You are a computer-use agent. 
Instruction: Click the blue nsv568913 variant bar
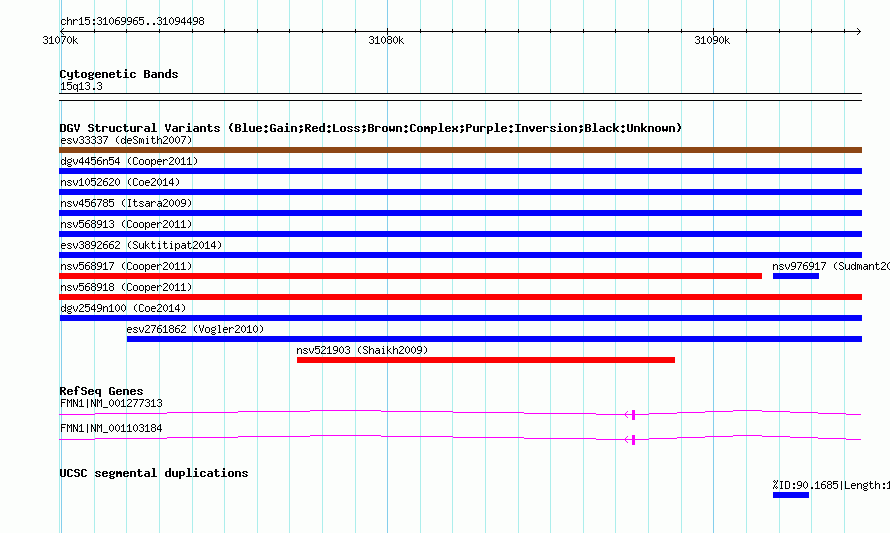(x=460, y=234)
